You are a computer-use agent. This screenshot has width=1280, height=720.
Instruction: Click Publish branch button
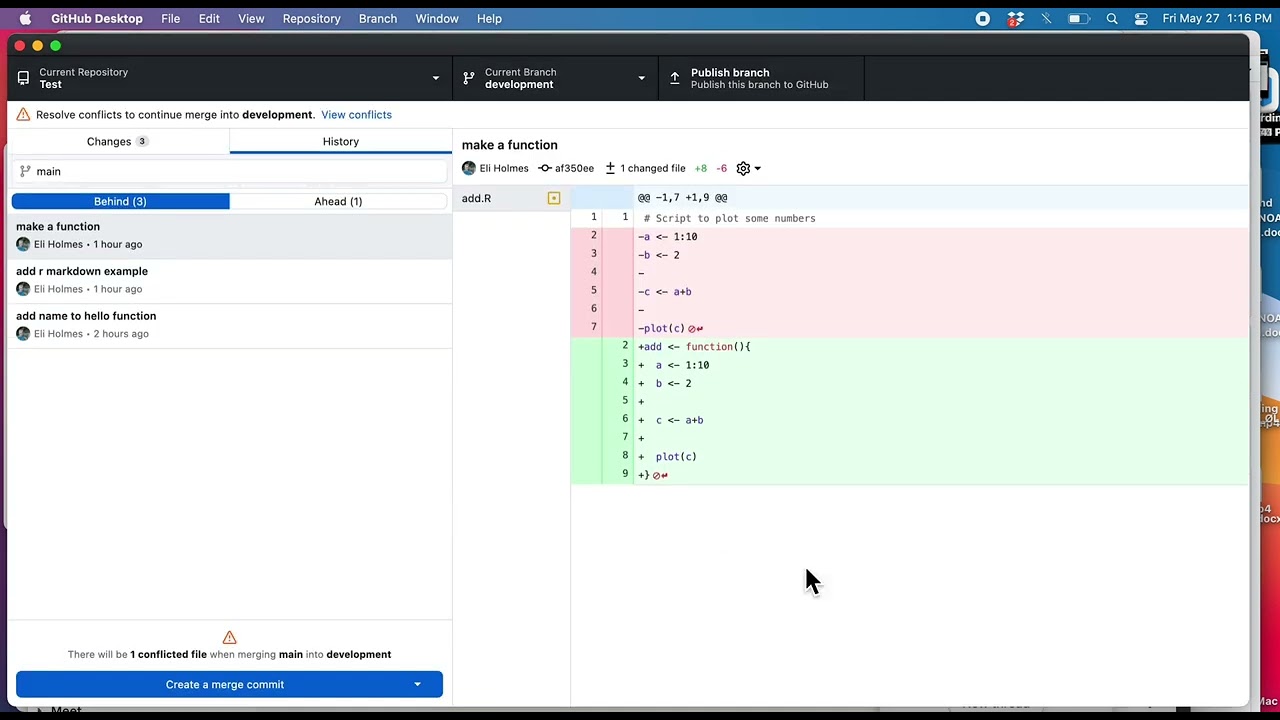click(x=761, y=78)
